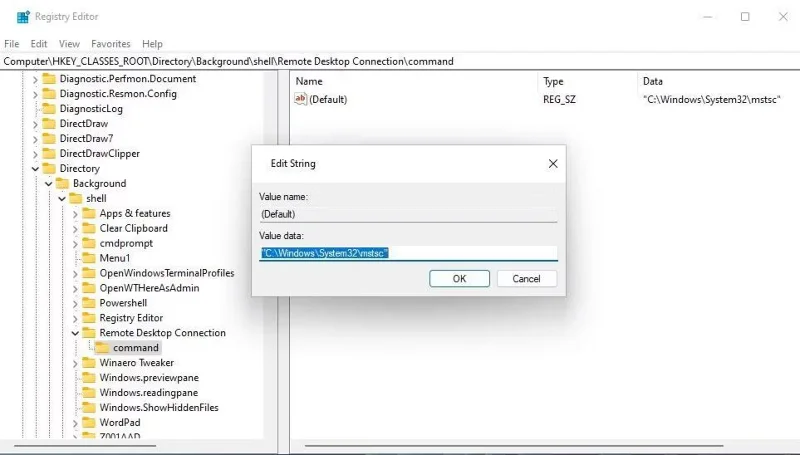Expand the DirectDraw key
Screen dimensions: 800x455
click(x=35, y=124)
